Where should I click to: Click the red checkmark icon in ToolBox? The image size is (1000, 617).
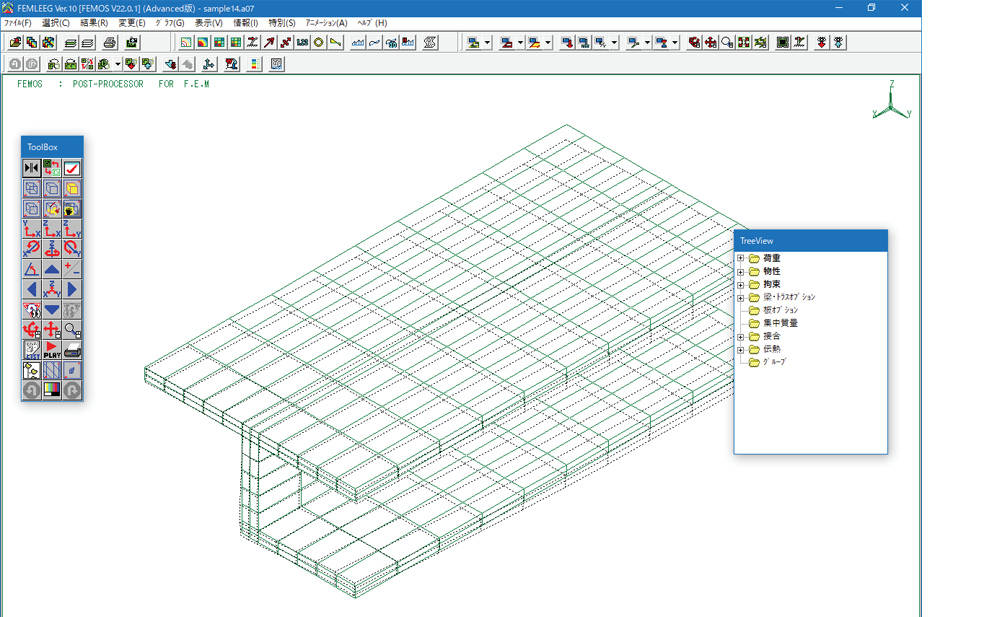point(72,168)
